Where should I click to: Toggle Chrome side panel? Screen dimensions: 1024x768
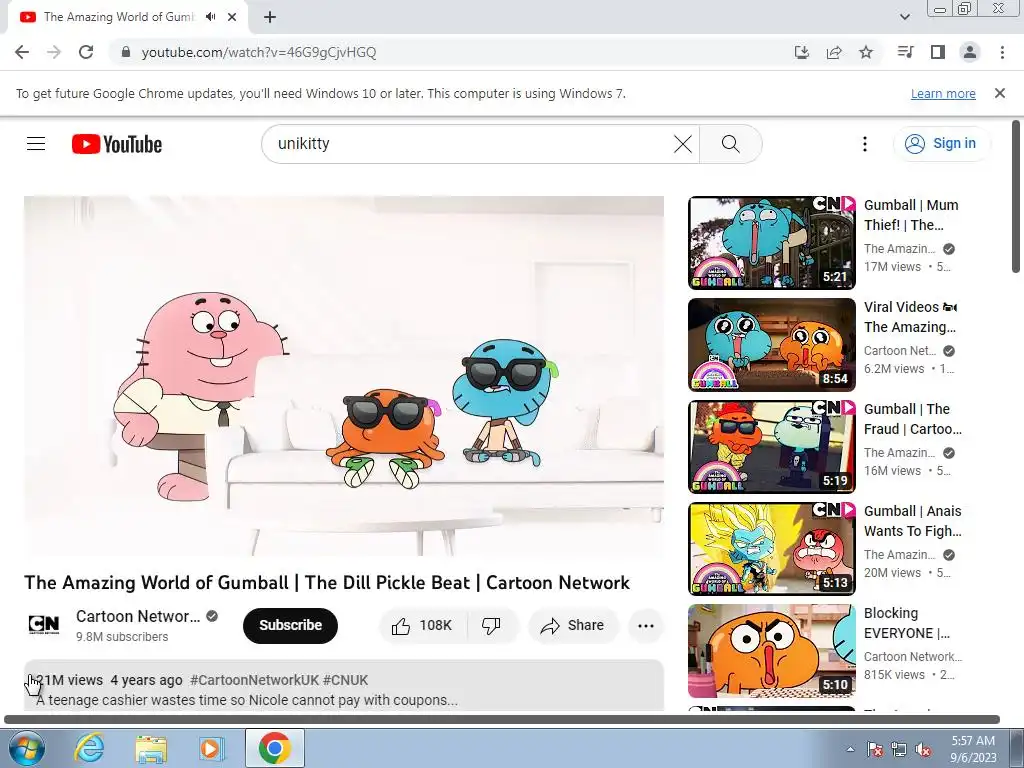[938, 52]
